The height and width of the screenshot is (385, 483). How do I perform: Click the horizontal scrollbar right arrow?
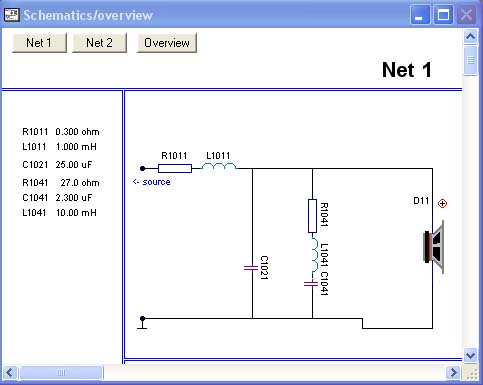pos(453,372)
